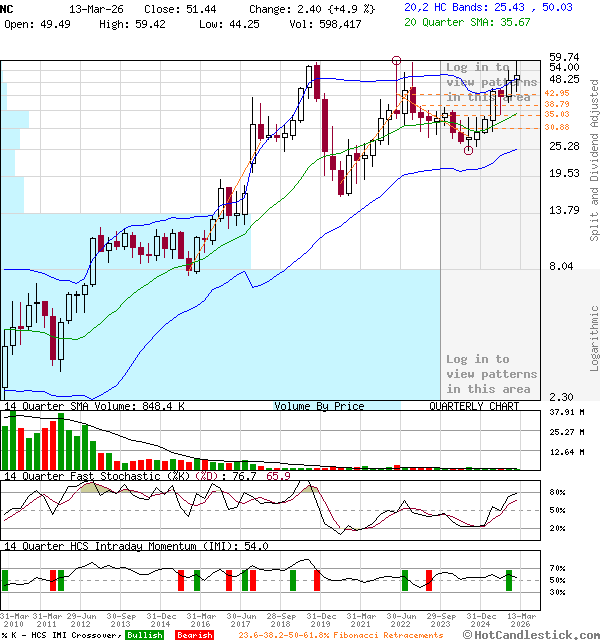Click the upper 'Log in to view patterns' text
600x640 pixels.
click(x=491, y=82)
